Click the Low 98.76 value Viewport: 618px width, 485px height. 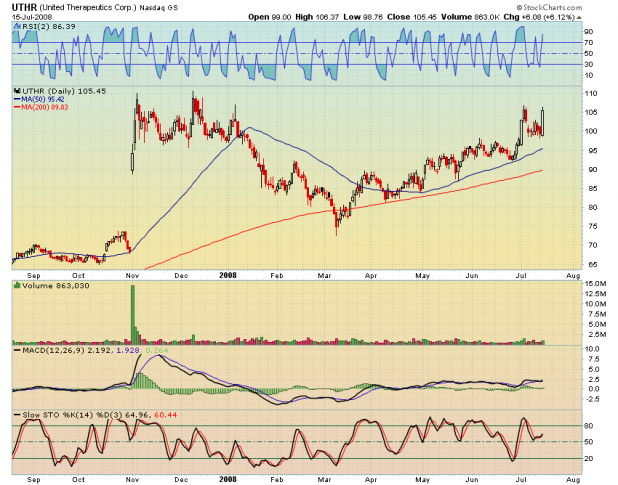pyautogui.click(x=363, y=17)
